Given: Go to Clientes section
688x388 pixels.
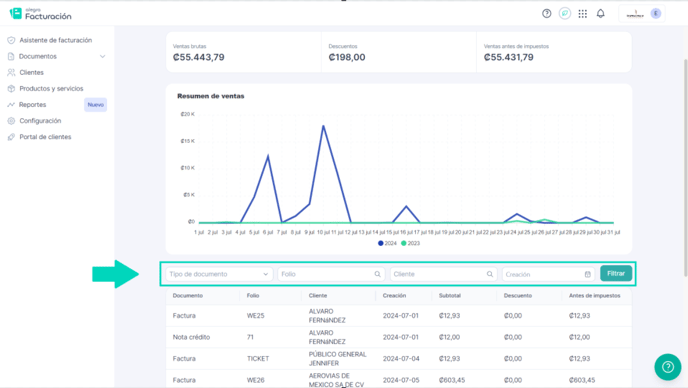Looking at the screenshot, I should click(x=31, y=72).
